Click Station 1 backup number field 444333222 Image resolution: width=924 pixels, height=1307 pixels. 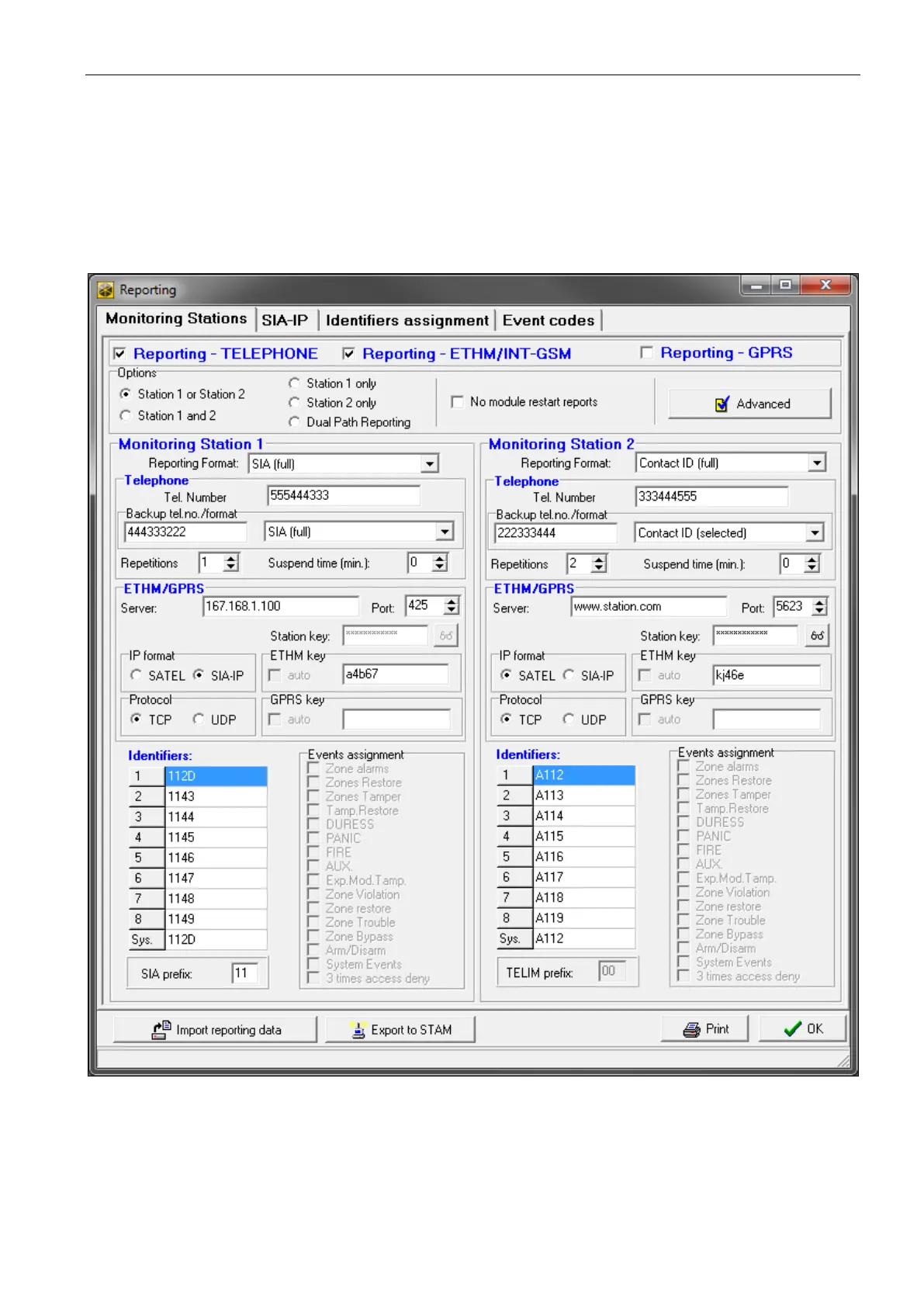coord(185,532)
